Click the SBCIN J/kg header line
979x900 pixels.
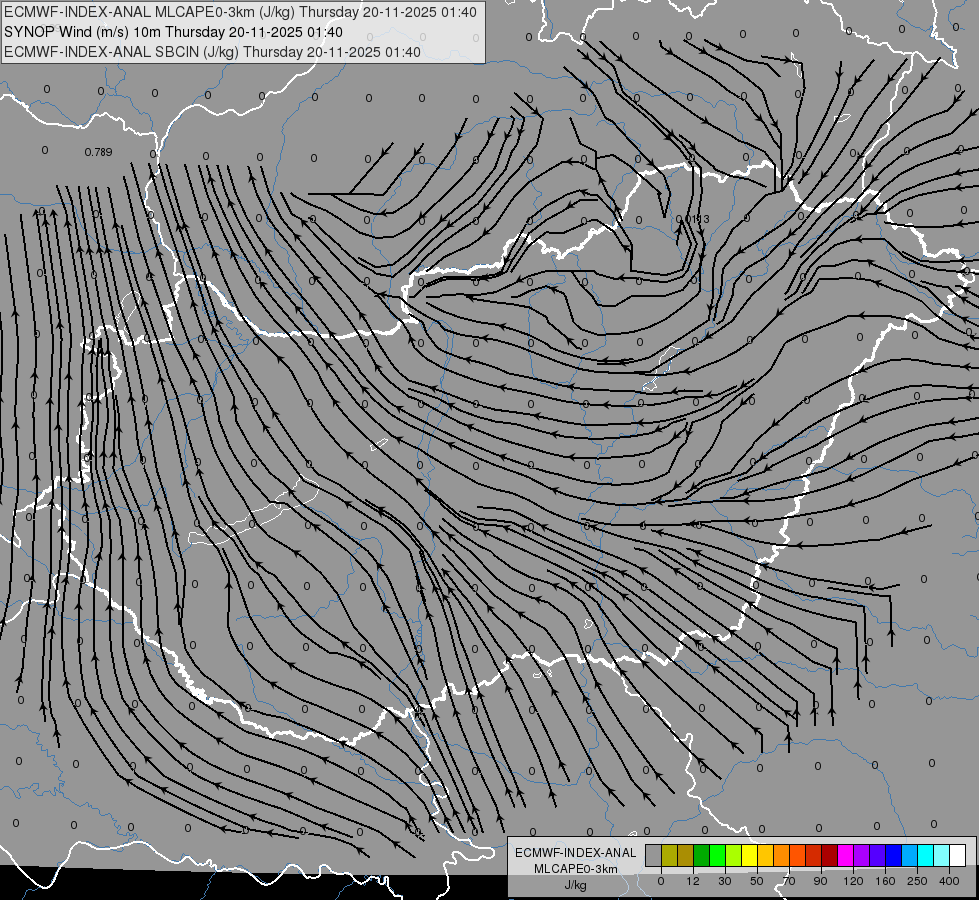coord(212,52)
